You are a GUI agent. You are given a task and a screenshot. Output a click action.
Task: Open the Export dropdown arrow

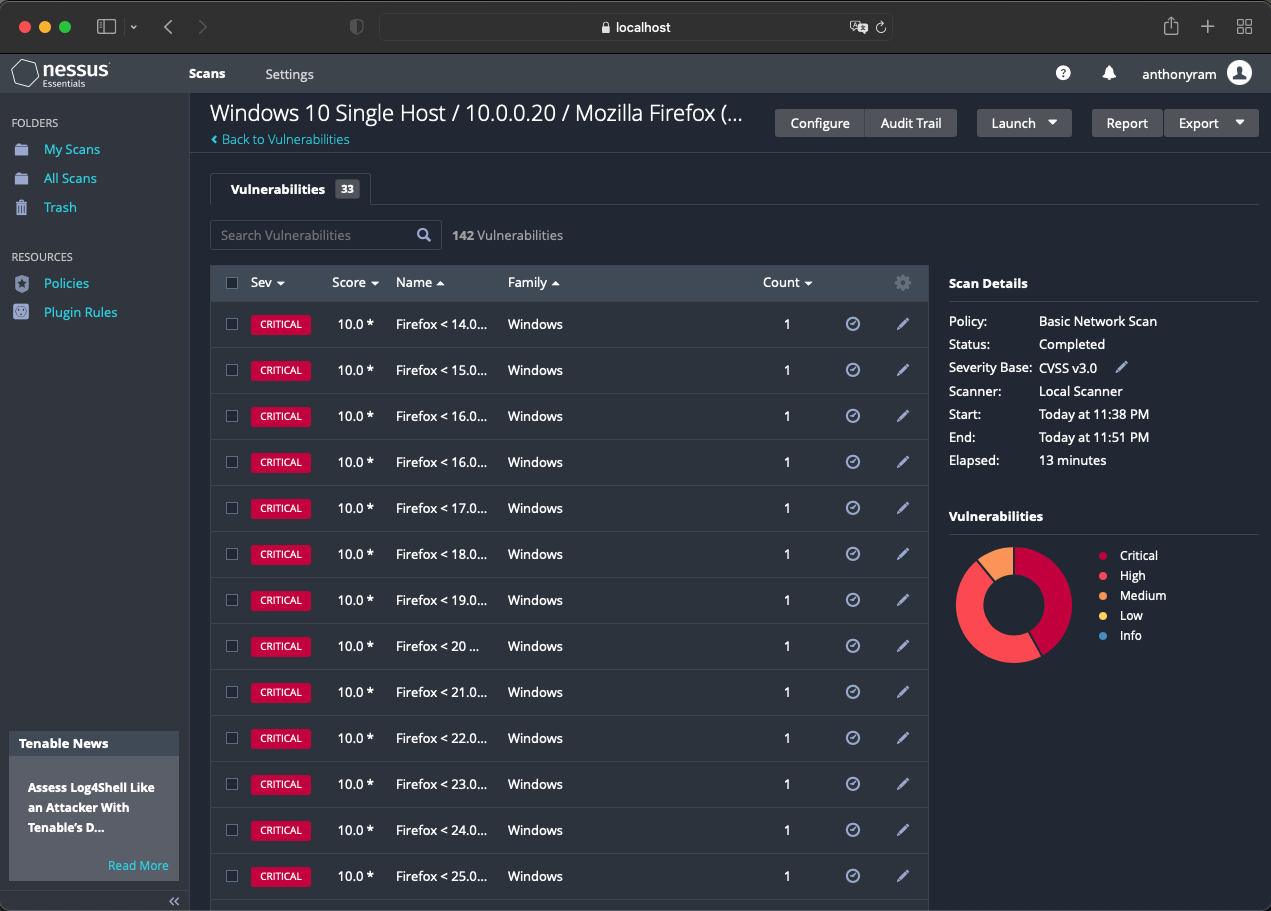pyautogui.click(x=1240, y=123)
